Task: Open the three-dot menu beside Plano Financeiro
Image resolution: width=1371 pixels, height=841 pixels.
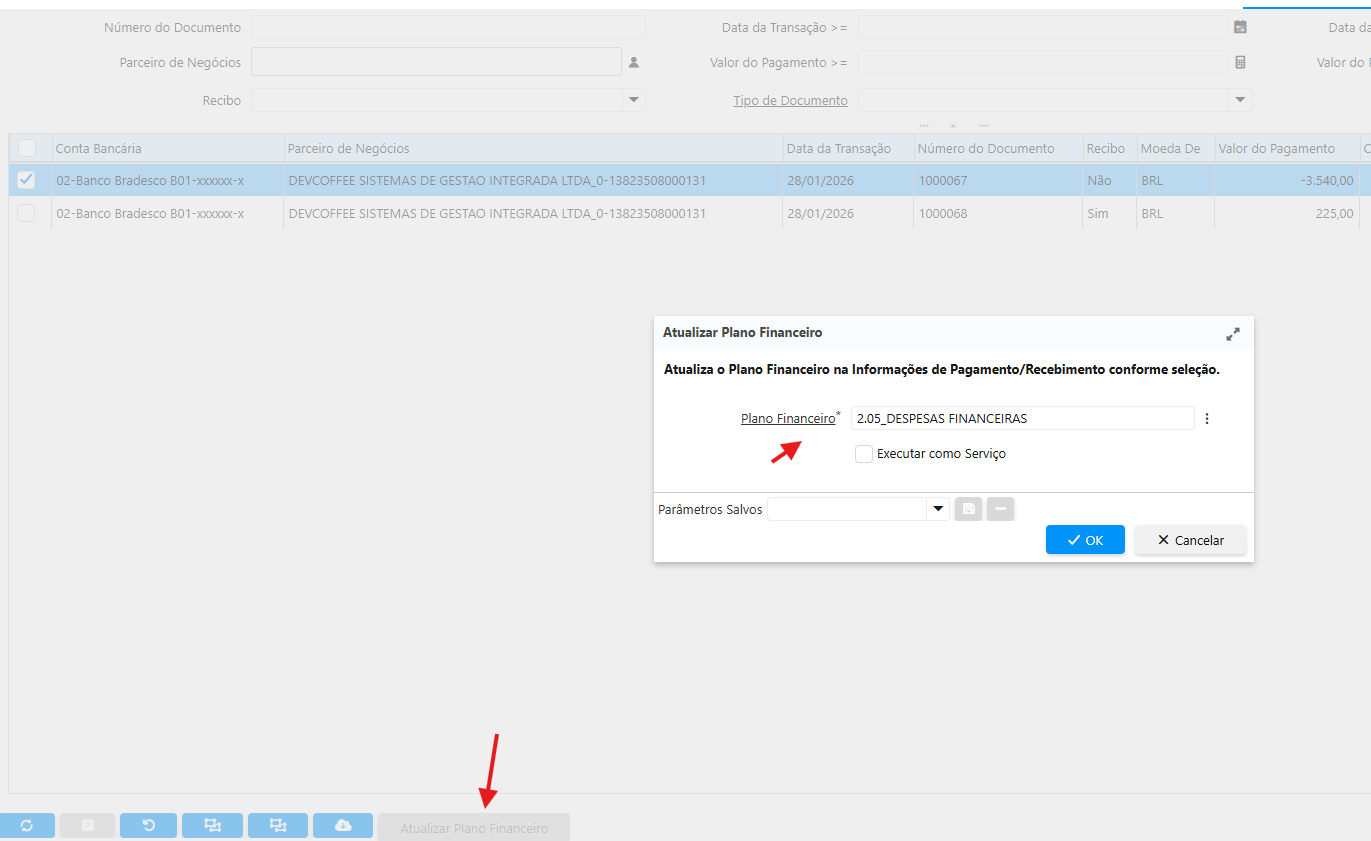Action: pyautogui.click(x=1207, y=419)
